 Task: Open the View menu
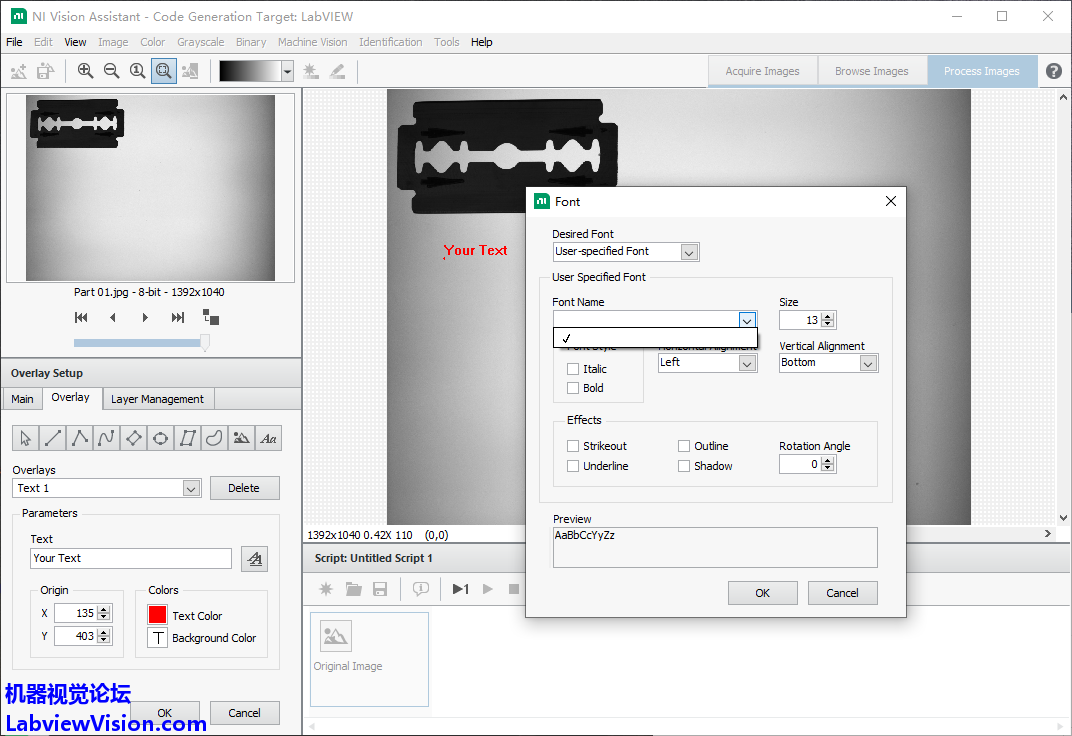[75, 42]
